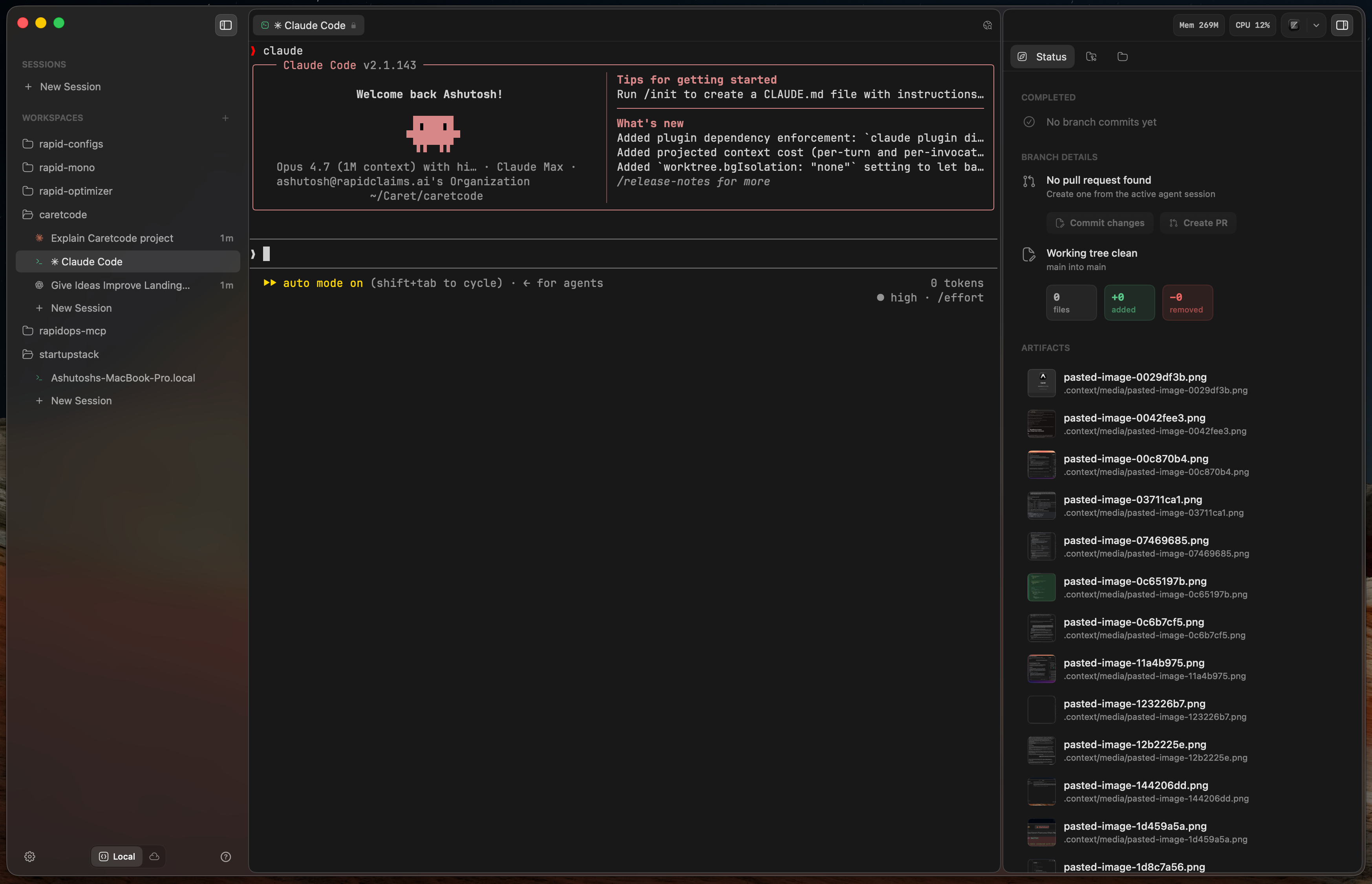
Task: Click the 0 tokens counter
Action: [957, 283]
